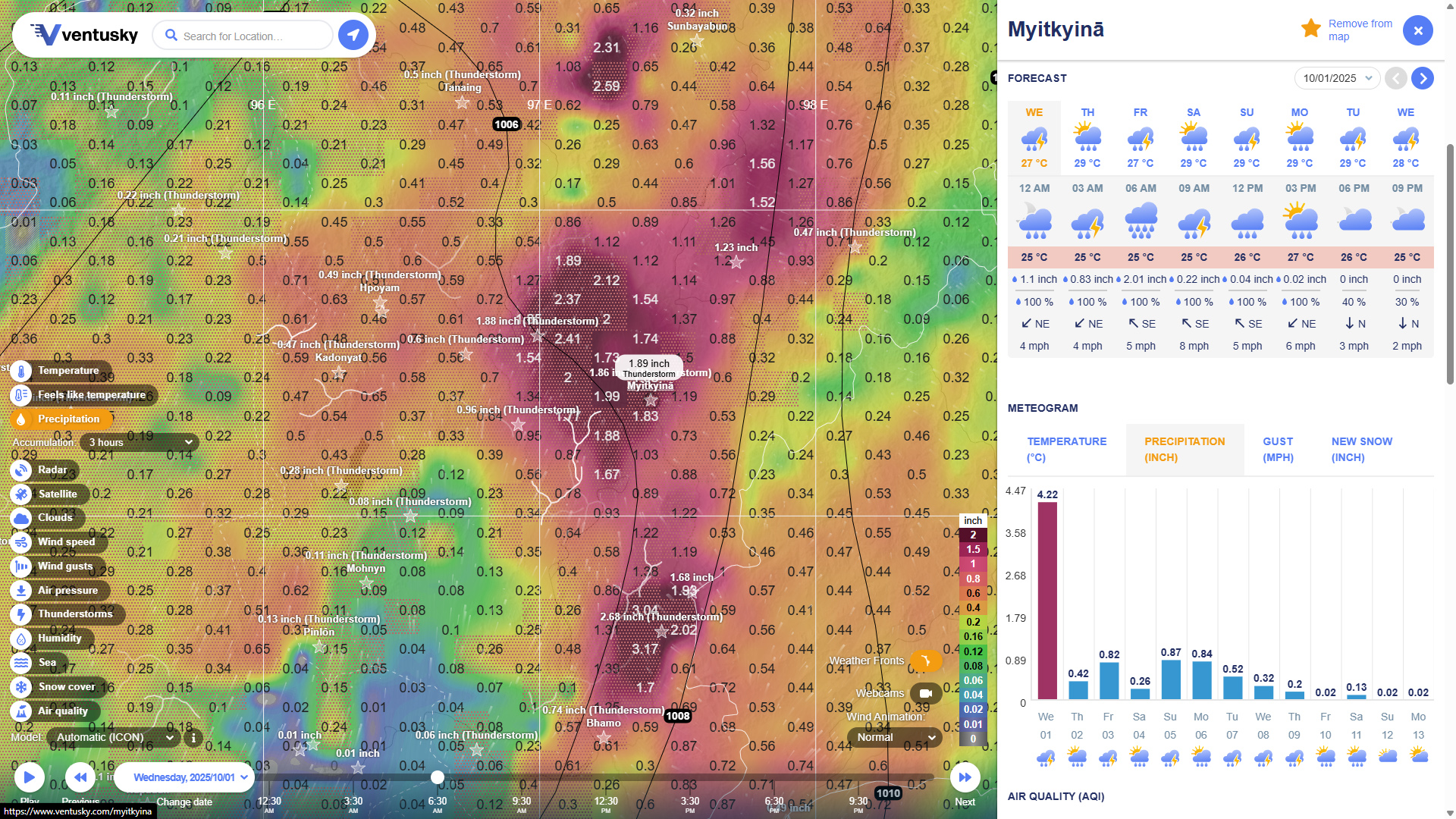The height and width of the screenshot is (819, 1456).
Task: Switch to Wind gusts layer
Action: (x=21, y=566)
